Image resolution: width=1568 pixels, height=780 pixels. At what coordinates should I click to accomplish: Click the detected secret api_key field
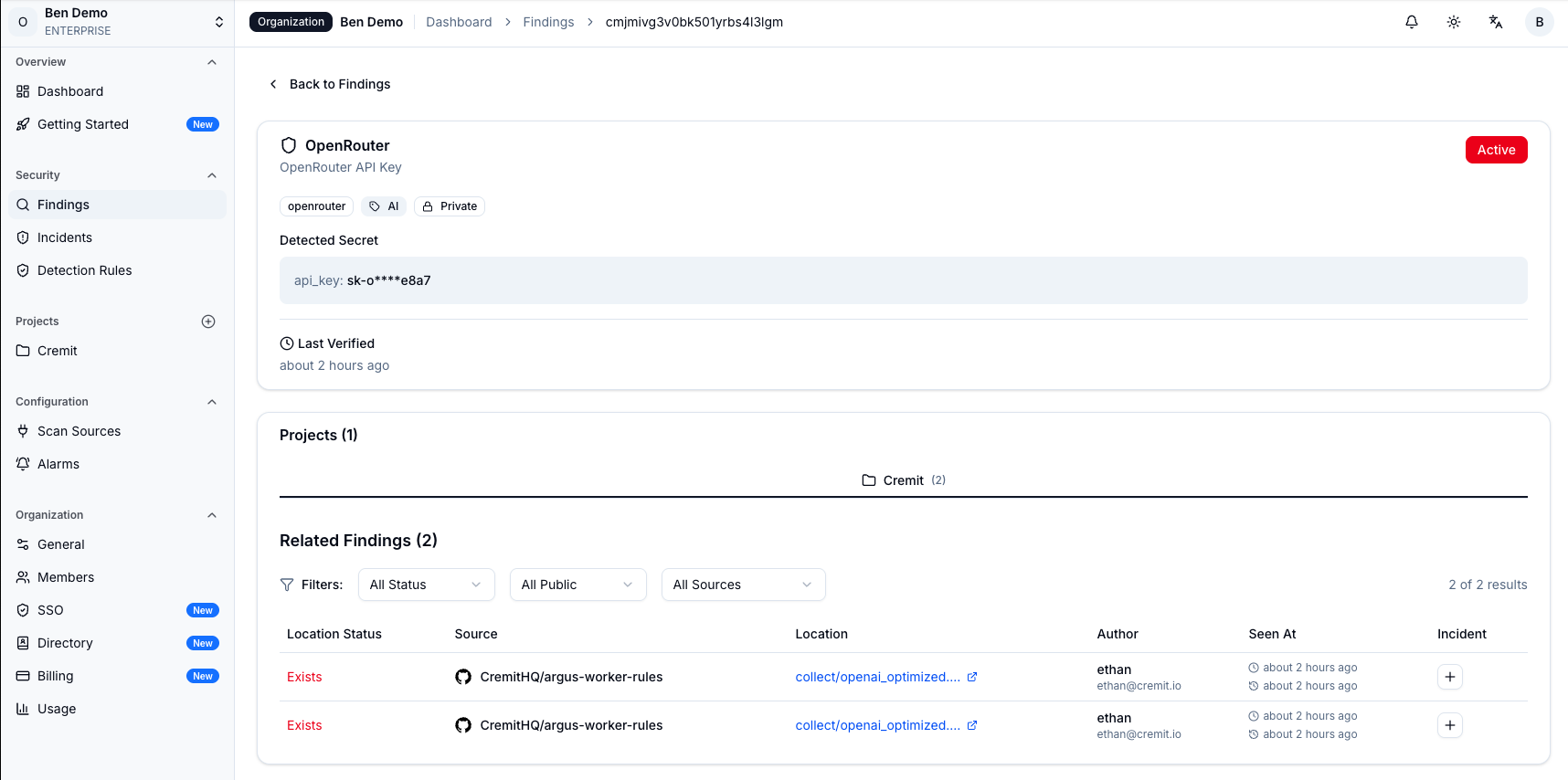pos(904,280)
